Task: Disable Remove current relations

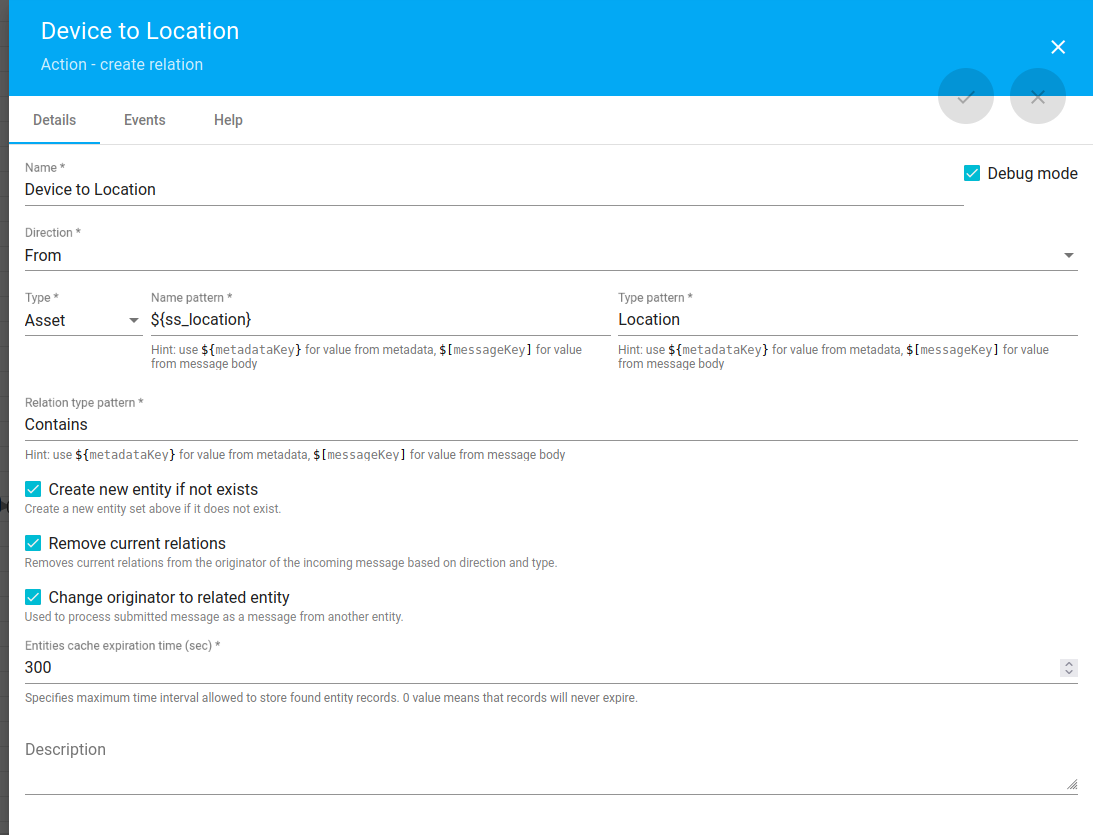Action: [x=31, y=543]
